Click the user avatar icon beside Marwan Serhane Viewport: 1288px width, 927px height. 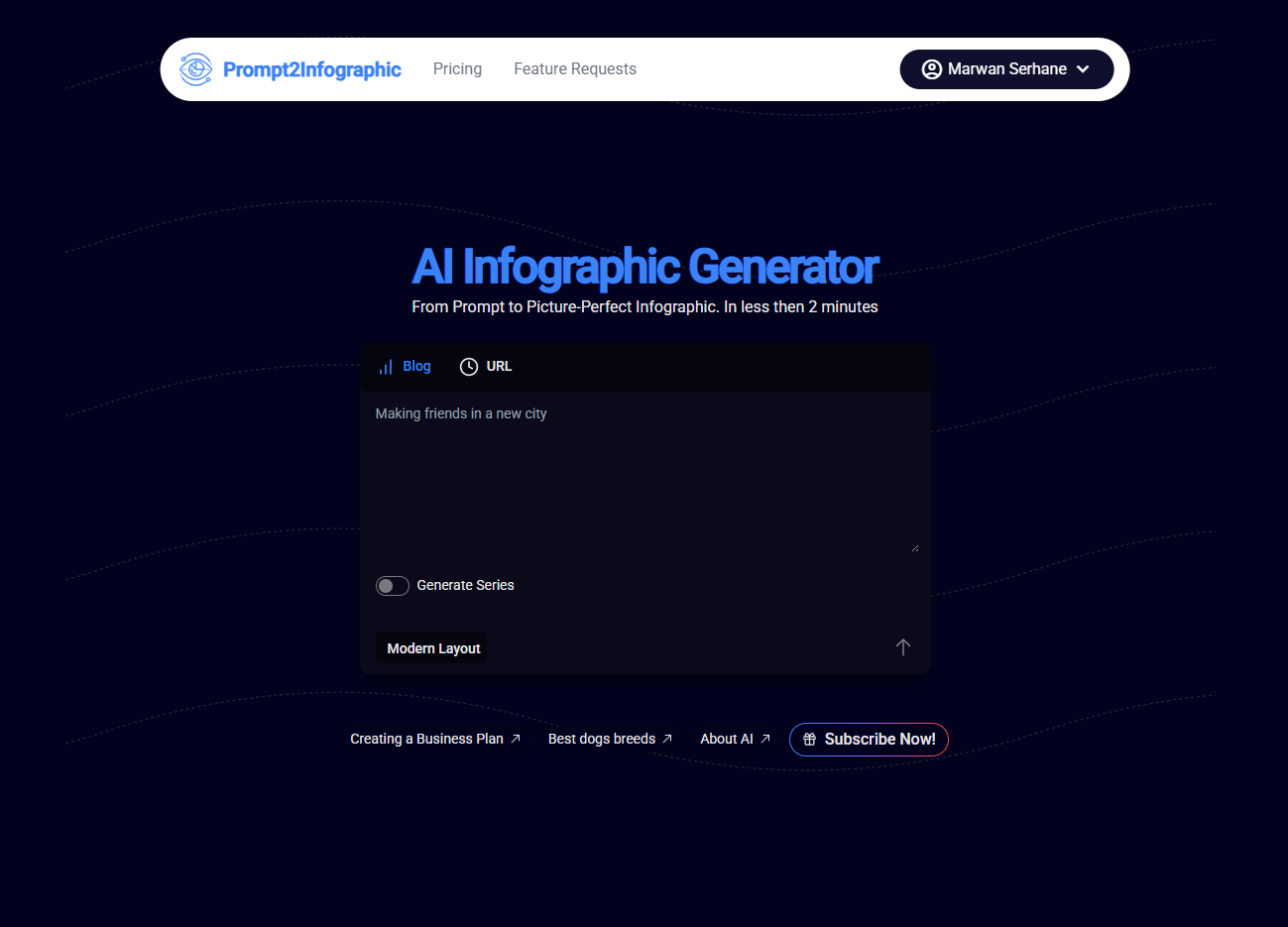(x=931, y=69)
